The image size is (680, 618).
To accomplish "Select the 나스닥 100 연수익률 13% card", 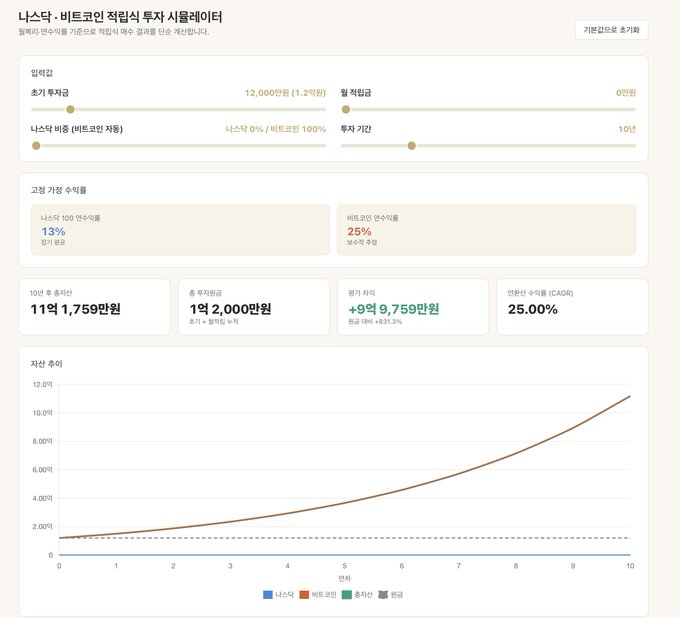I will click(x=180, y=230).
